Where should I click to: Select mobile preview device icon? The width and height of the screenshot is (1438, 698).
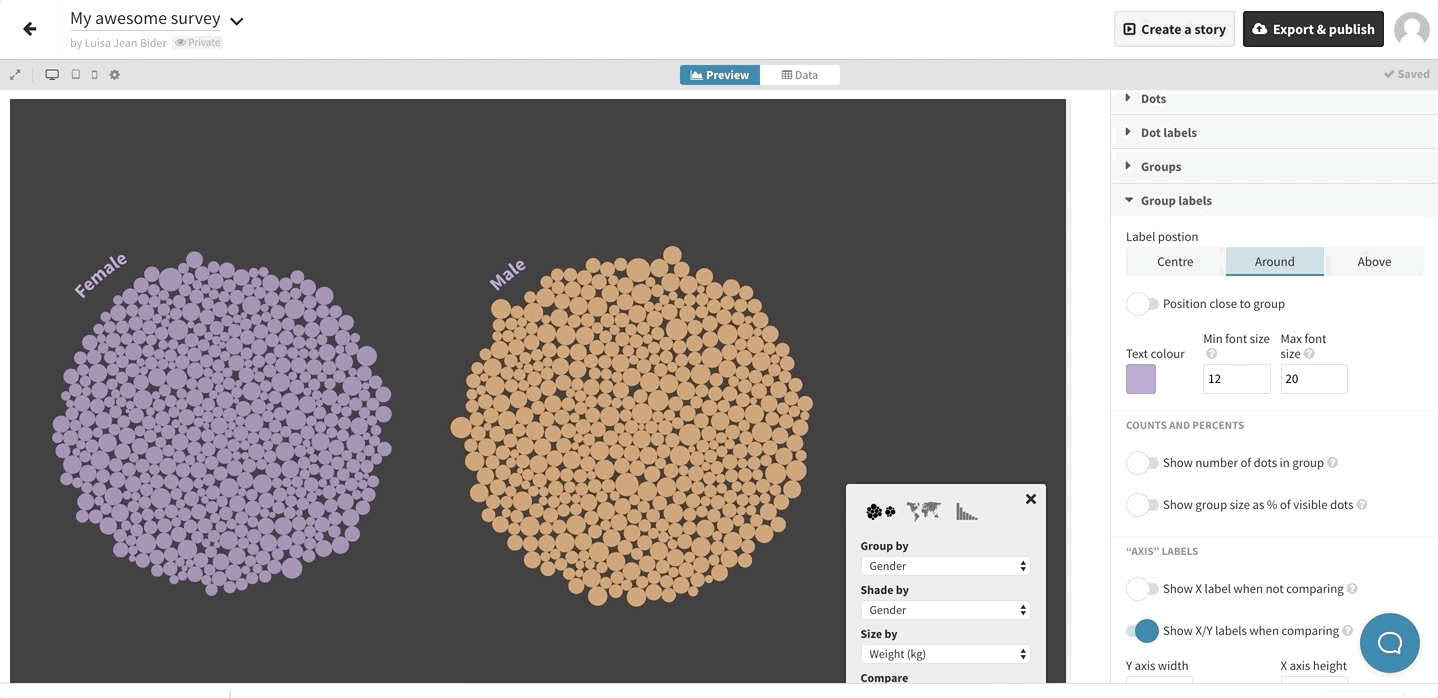click(x=95, y=75)
